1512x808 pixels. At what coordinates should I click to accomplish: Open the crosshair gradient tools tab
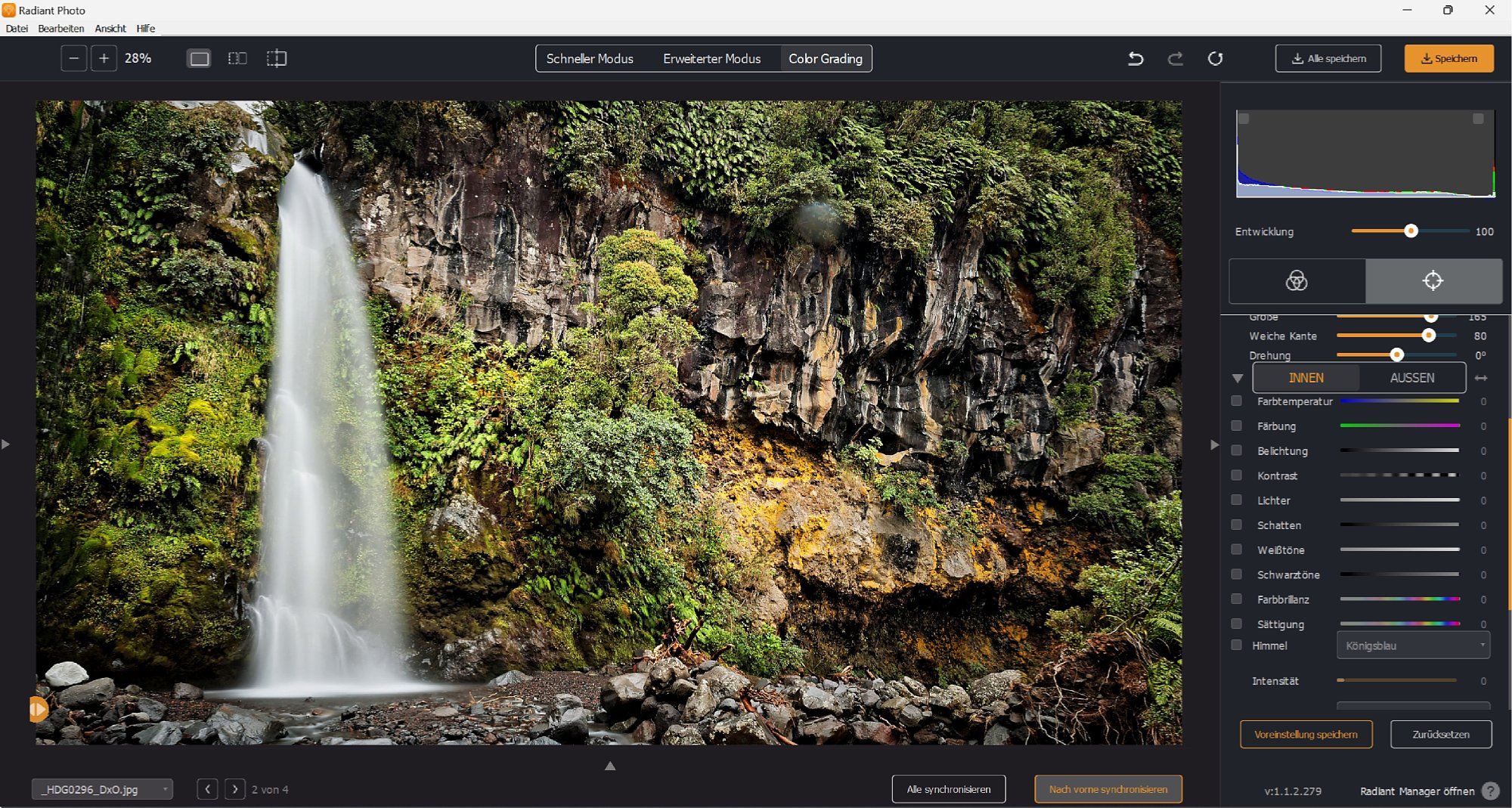(1433, 280)
